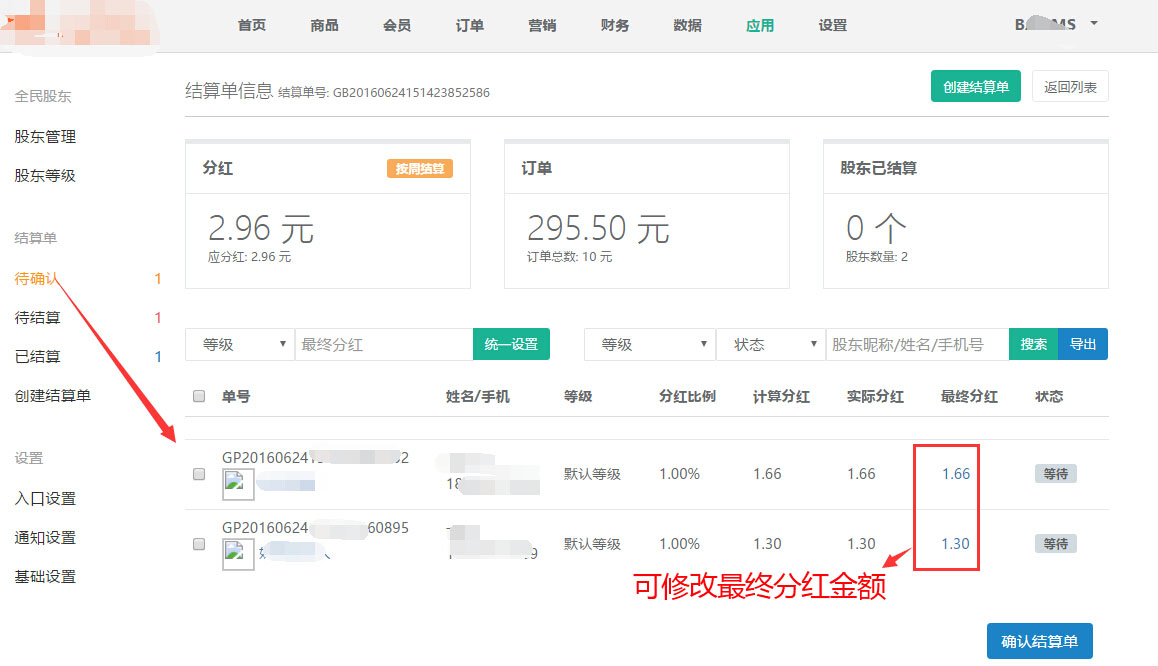Expand the 状态 filter dropdown

tap(770, 344)
